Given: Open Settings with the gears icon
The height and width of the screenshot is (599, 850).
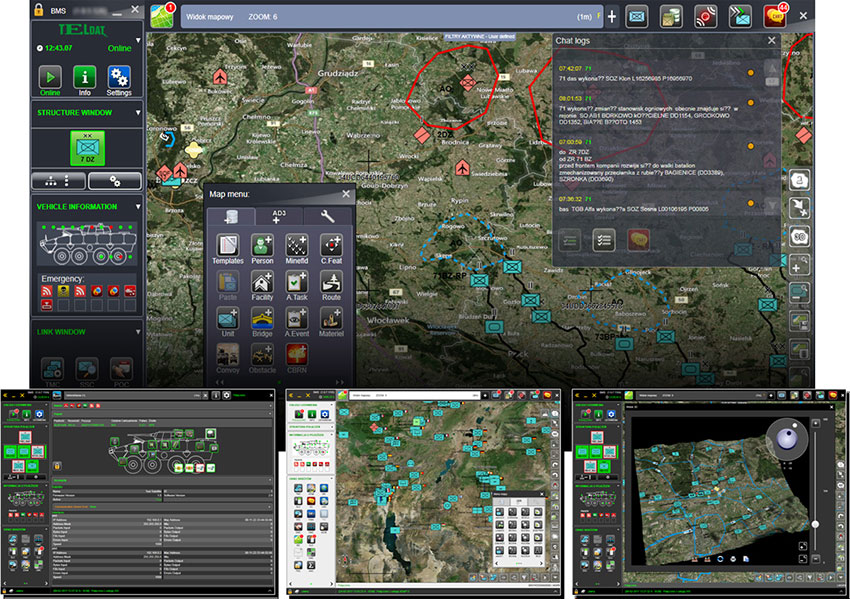Looking at the screenshot, I should click(x=119, y=77).
